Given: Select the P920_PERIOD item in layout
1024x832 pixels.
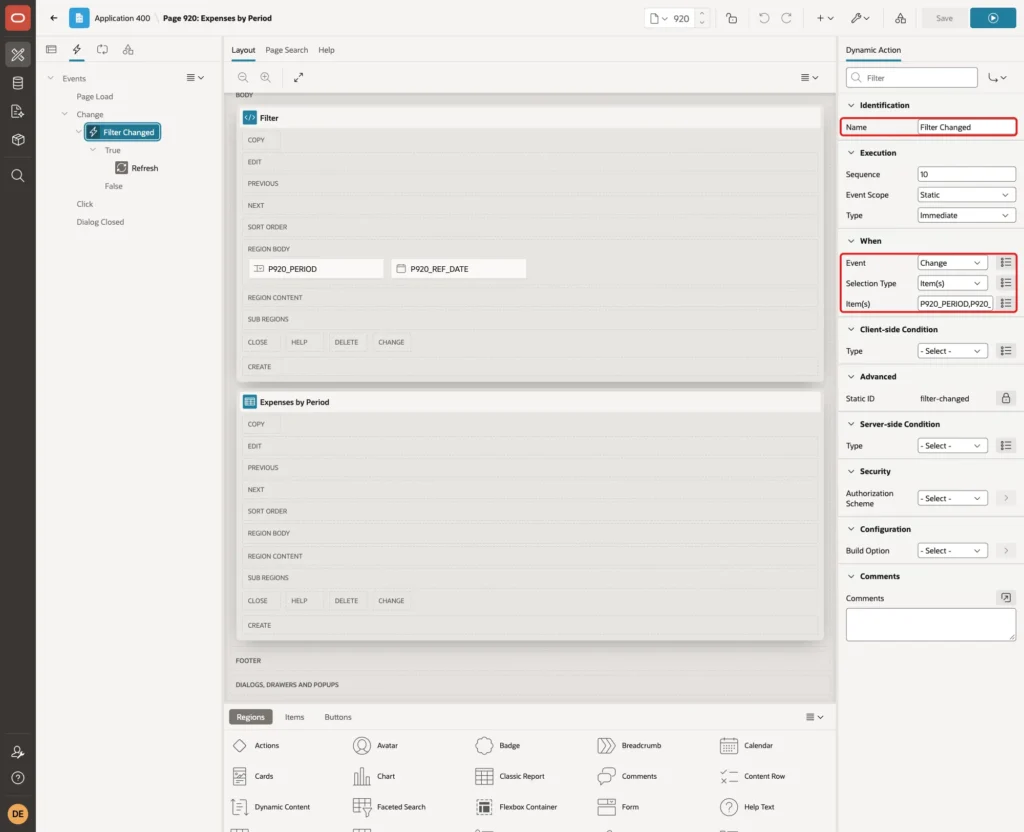Looking at the screenshot, I should [316, 268].
